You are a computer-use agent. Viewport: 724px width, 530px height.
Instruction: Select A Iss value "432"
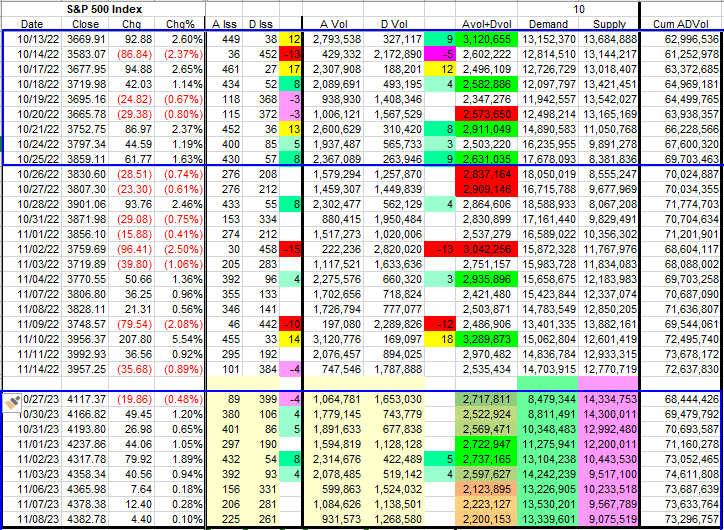(225, 459)
